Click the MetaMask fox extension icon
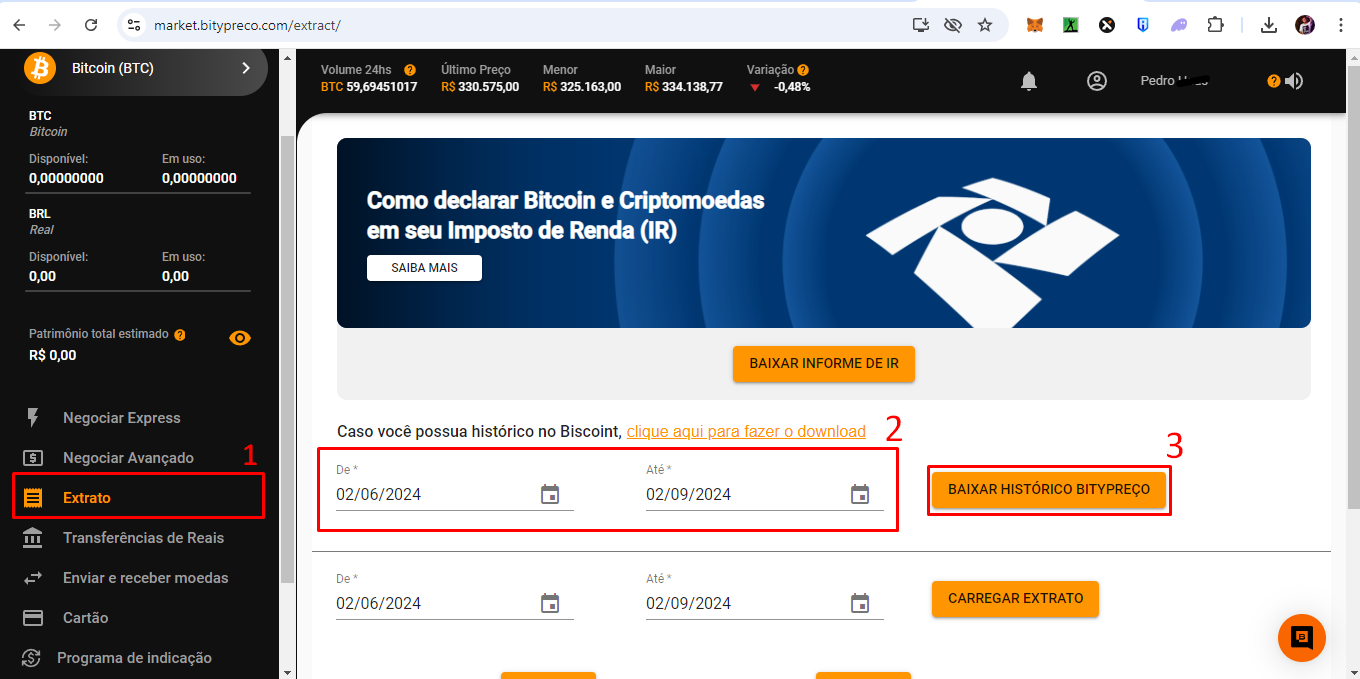1360x679 pixels. point(1035,25)
